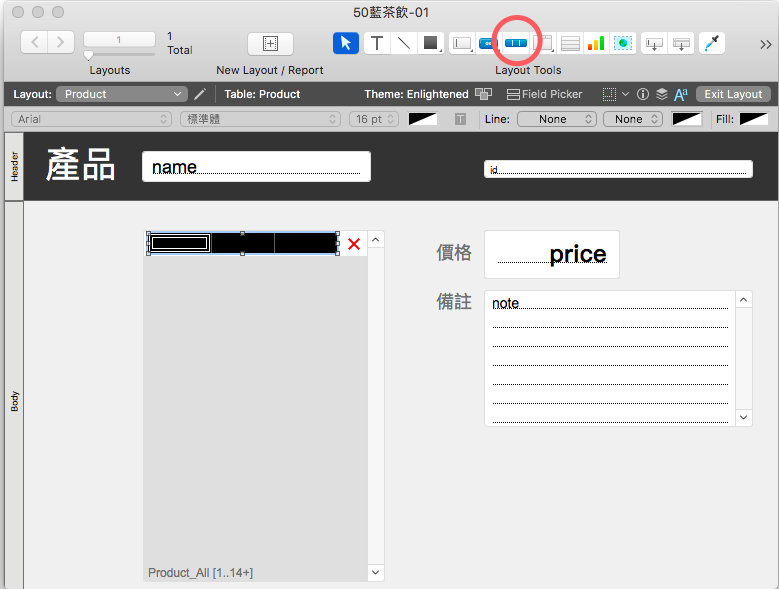This screenshot has height=589, width=779.
Task: Go to the next layout
Action: (x=61, y=42)
